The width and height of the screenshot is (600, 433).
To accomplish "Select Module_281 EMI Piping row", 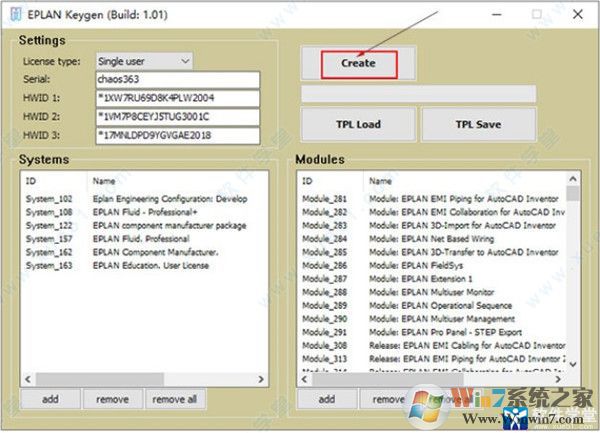I will point(432,199).
